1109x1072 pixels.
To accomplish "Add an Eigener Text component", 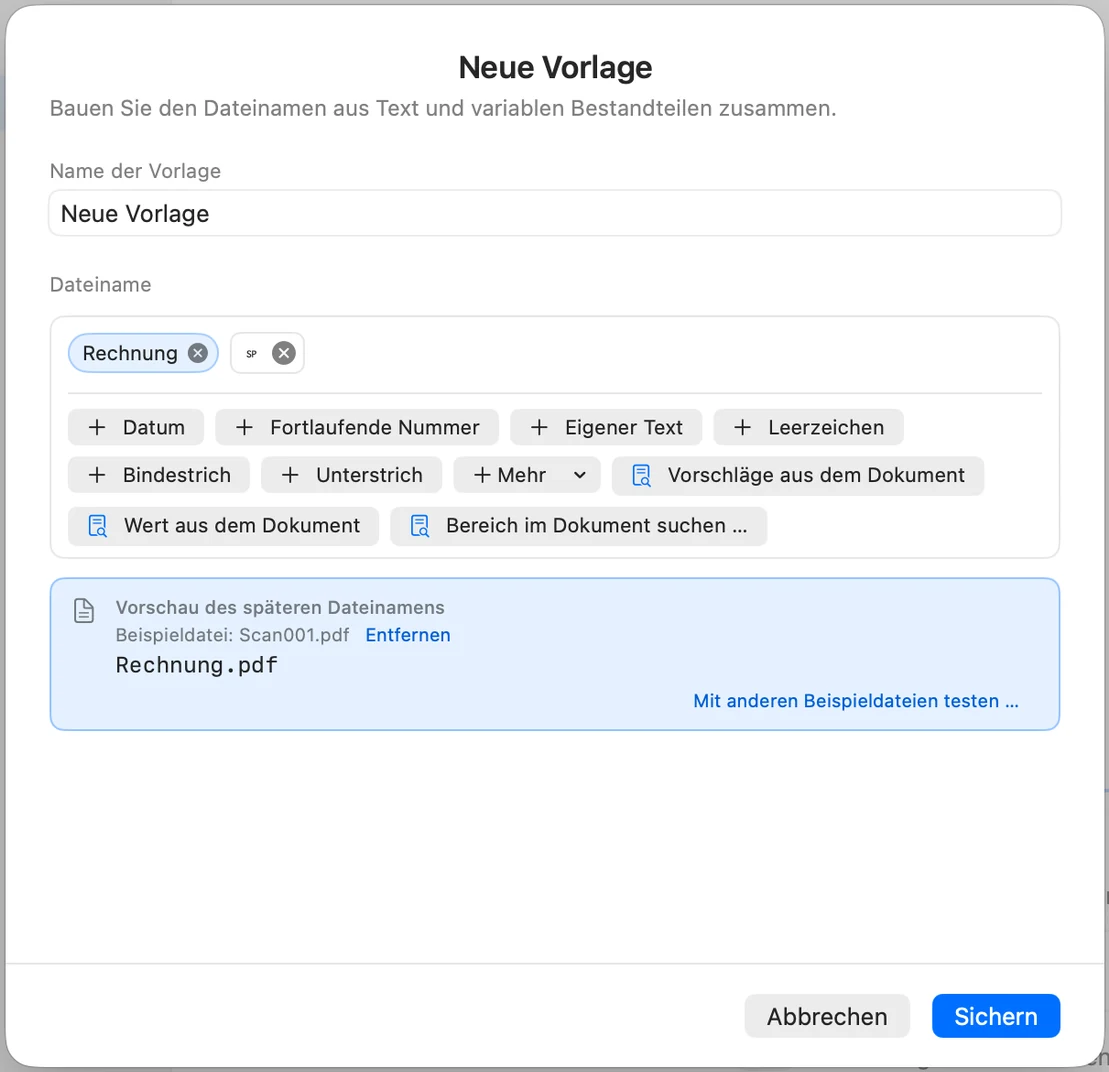I will [x=606, y=427].
